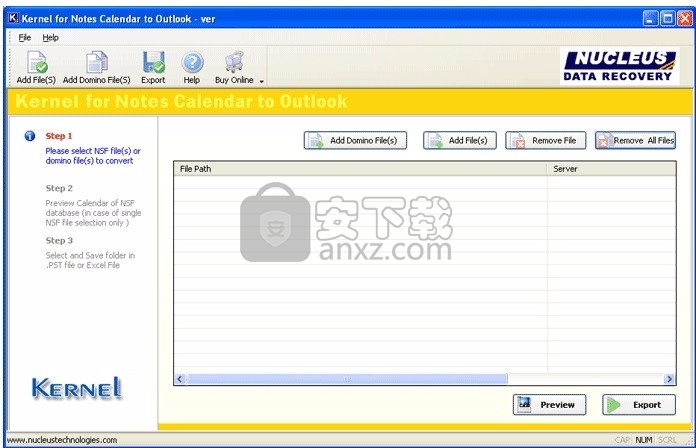Click the K application icon in title bar
Screen dimensions: 696x448
[x=13, y=18]
